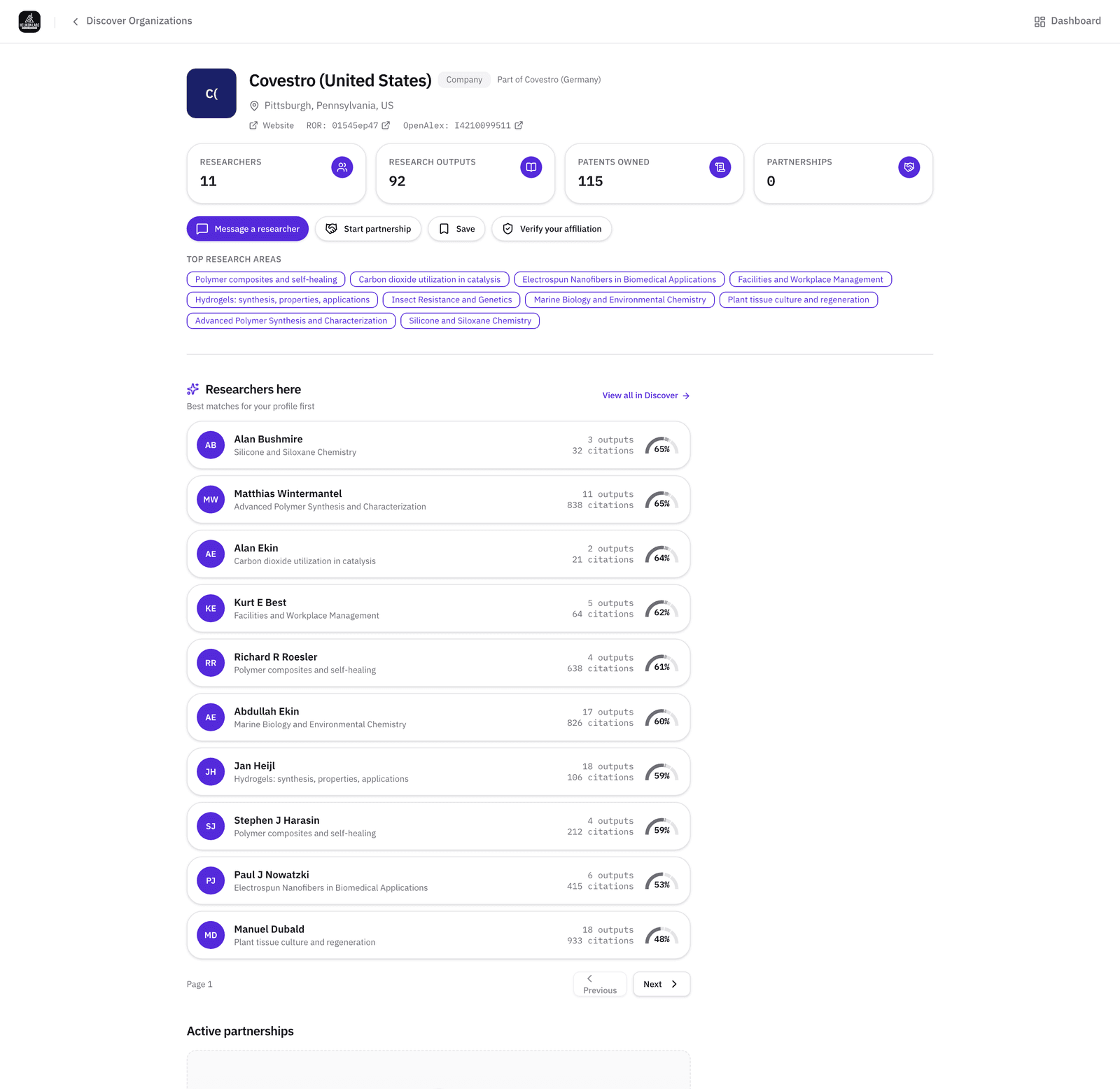
Task: Click the AE avatar for Alan Ekin
Action: click(211, 554)
